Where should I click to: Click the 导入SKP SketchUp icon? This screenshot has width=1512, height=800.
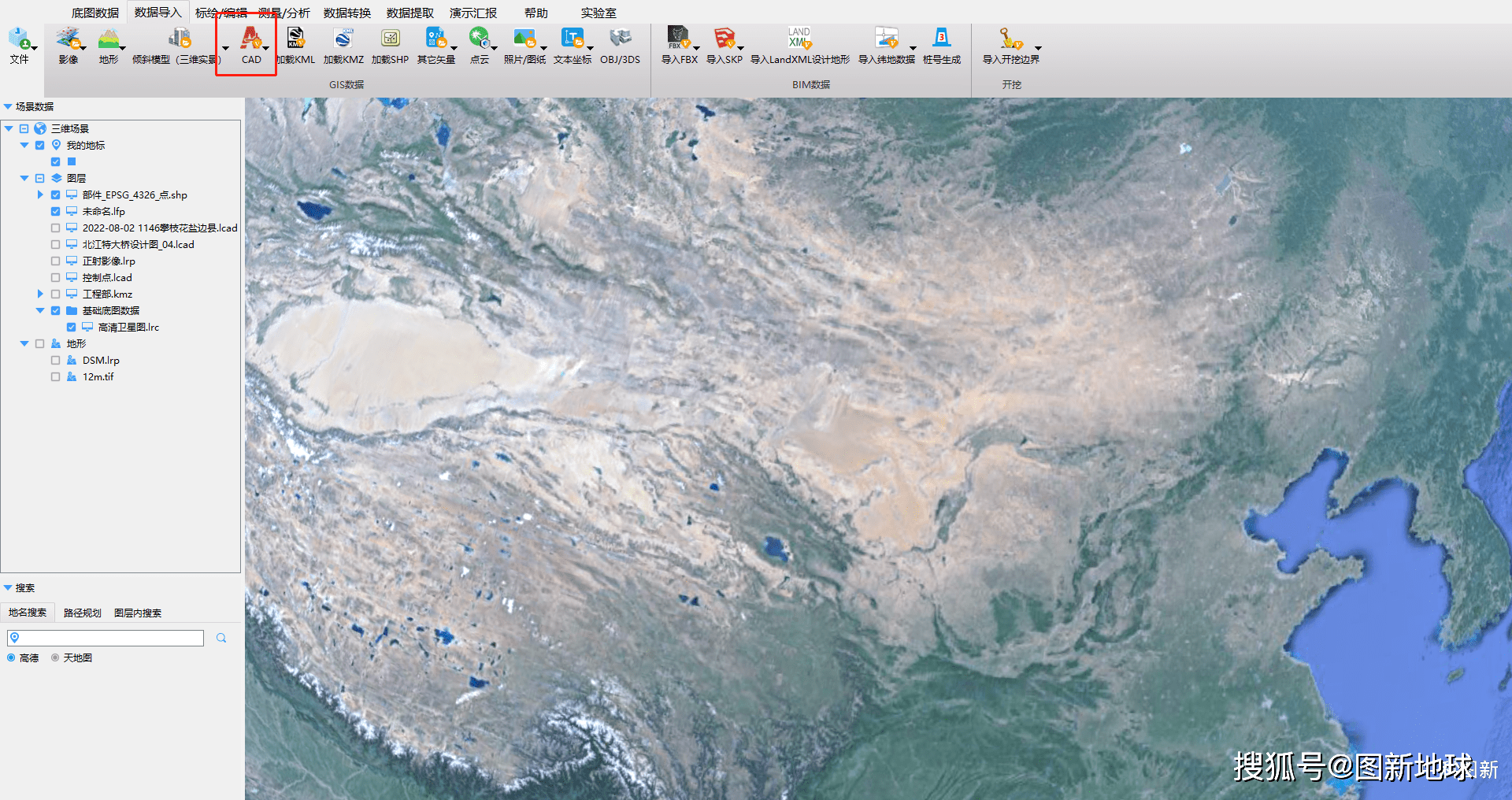point(723,39)
